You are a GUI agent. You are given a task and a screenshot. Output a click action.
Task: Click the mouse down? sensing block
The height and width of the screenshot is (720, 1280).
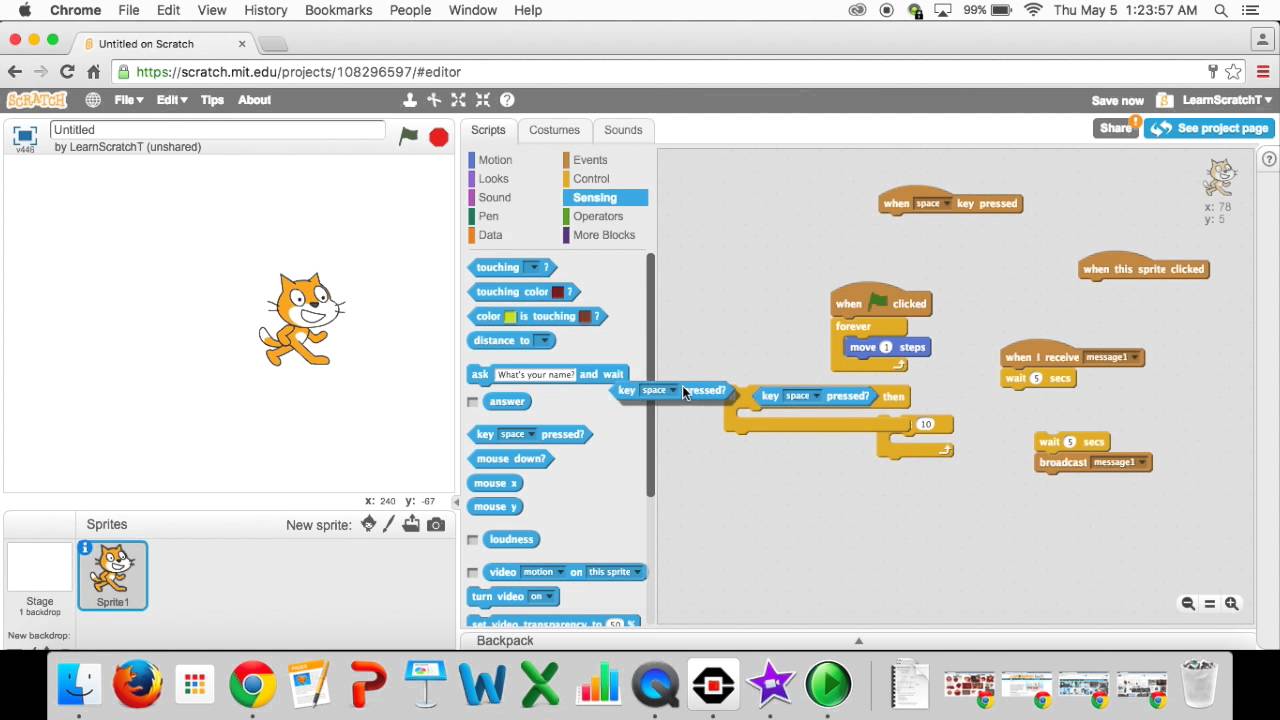click(511, 459)
